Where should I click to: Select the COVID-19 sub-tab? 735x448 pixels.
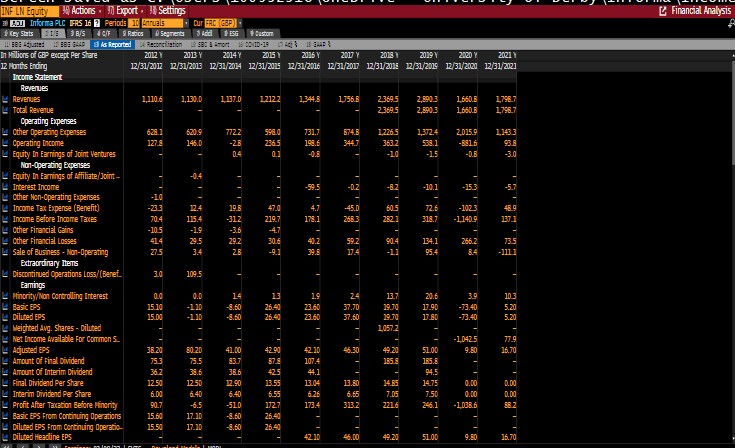click(253, 45)
